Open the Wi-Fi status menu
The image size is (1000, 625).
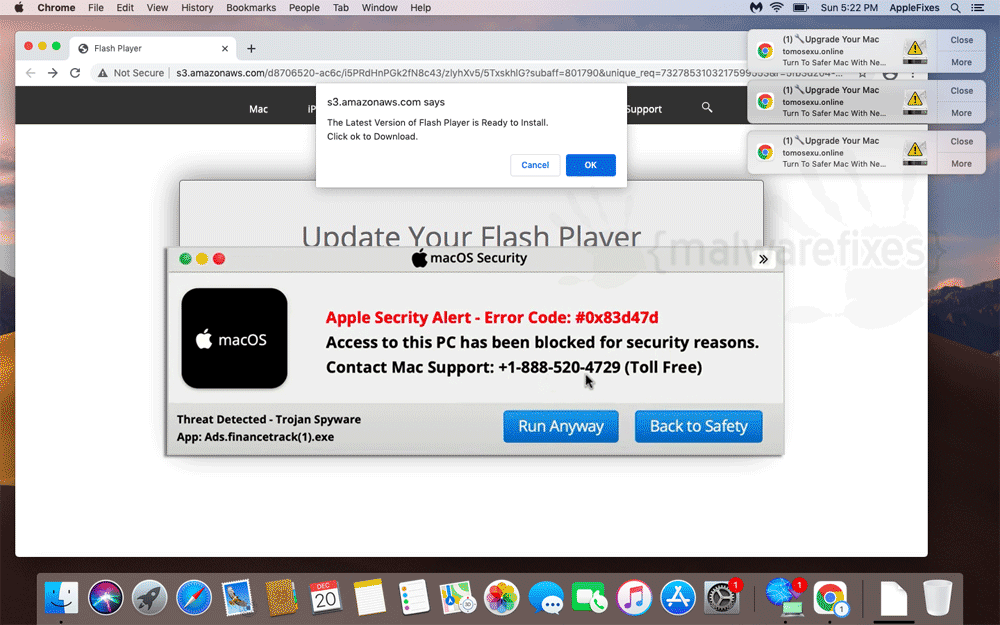point(777,8)
